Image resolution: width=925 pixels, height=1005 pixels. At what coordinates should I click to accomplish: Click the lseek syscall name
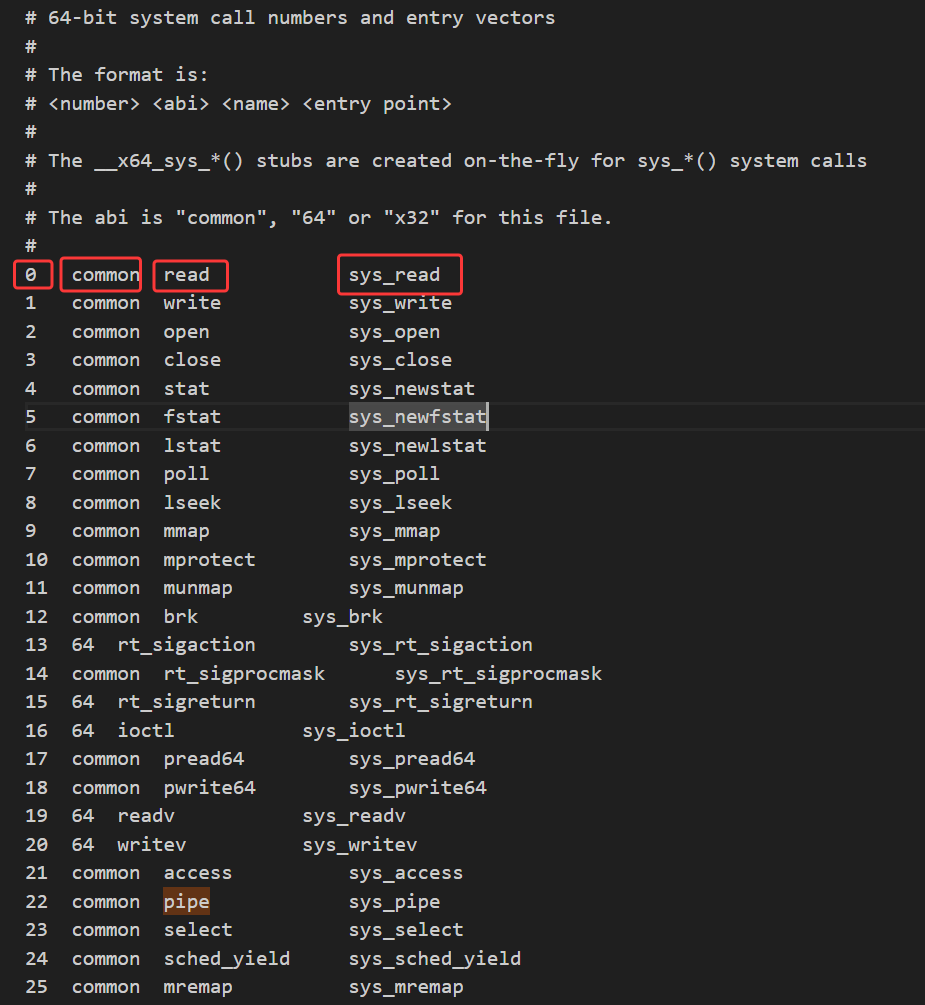(x=192, y=503)
